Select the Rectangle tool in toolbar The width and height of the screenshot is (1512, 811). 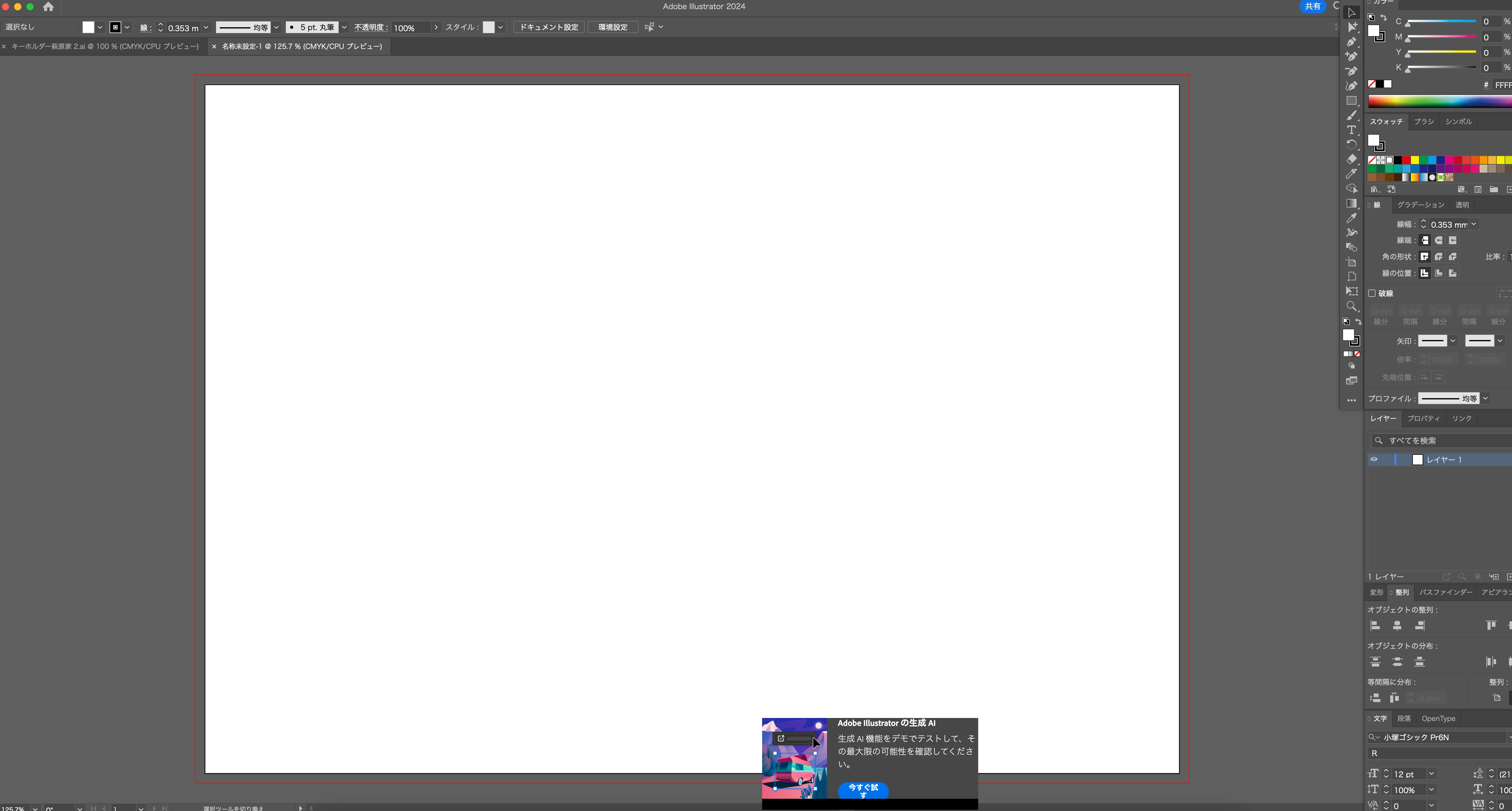(1351, 100)
